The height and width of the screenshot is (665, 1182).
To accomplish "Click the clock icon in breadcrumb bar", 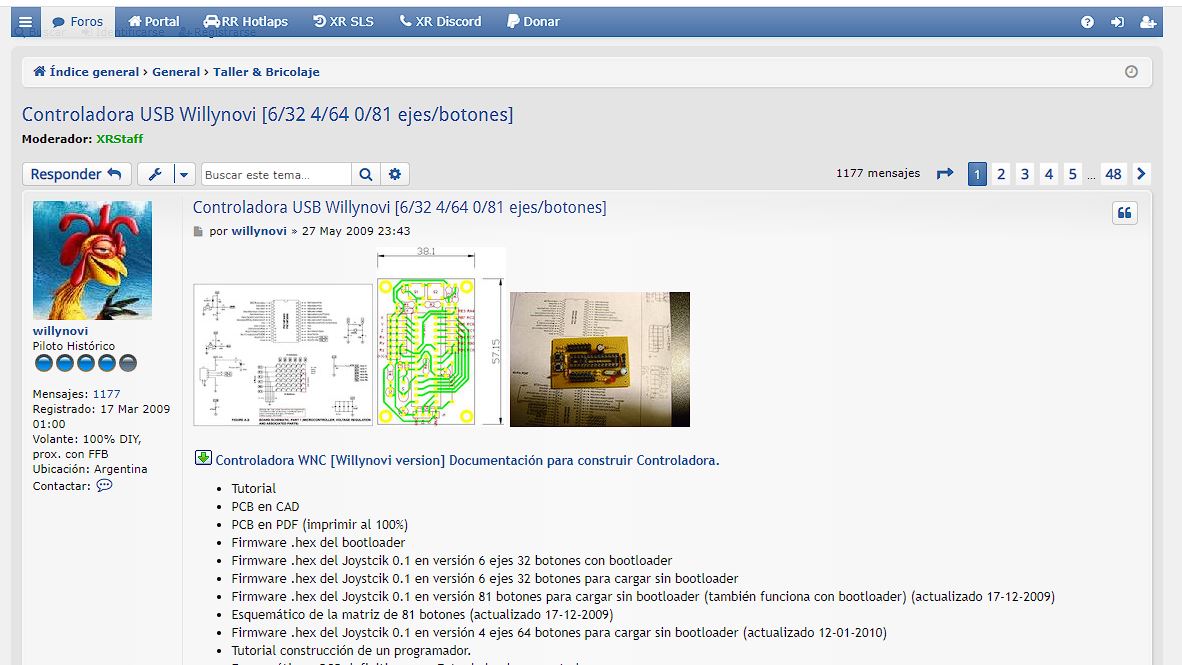I will coord(1131,72).
